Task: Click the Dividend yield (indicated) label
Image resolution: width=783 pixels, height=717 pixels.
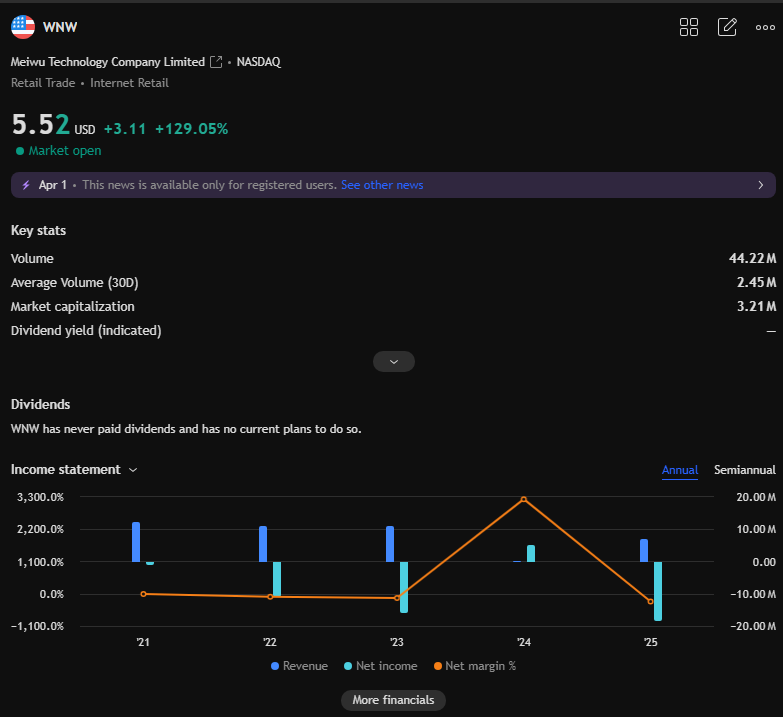Action: pos(86,331)
